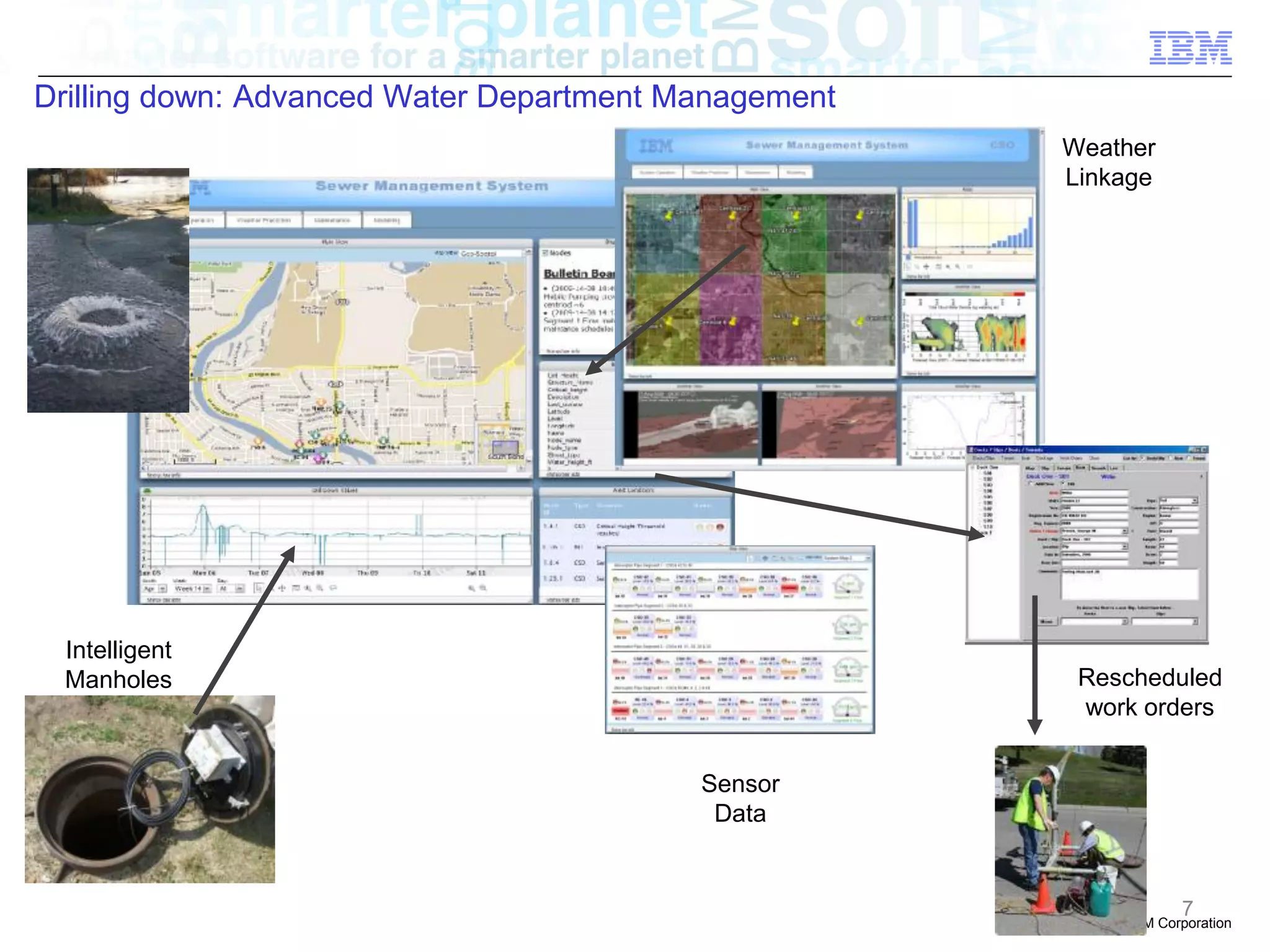Click the photo of workers in safety vests
The width and height of the screenshot is (1270, 952).
pos(1070,840)
